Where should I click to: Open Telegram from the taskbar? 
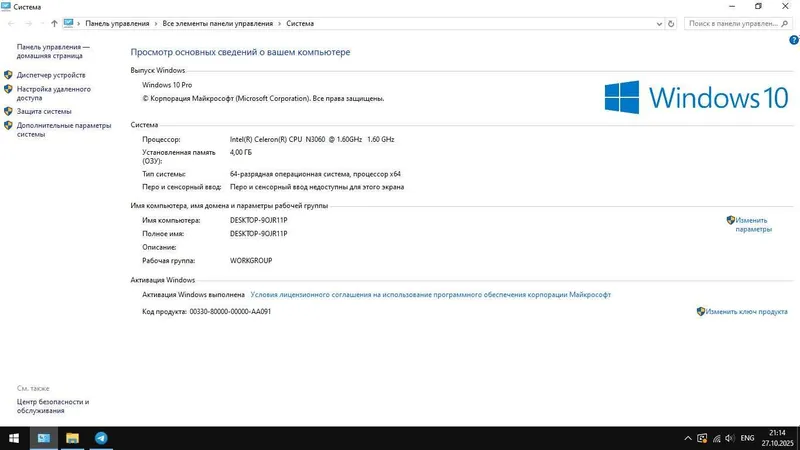click(101, 438)
